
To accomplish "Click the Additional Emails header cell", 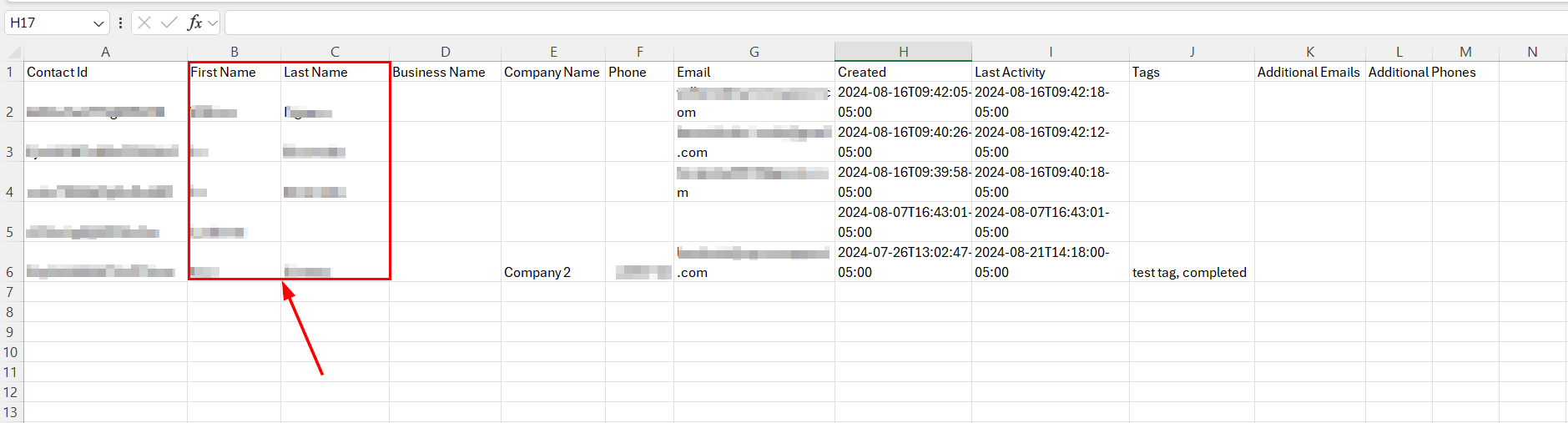I will [x=1308, y=72].
